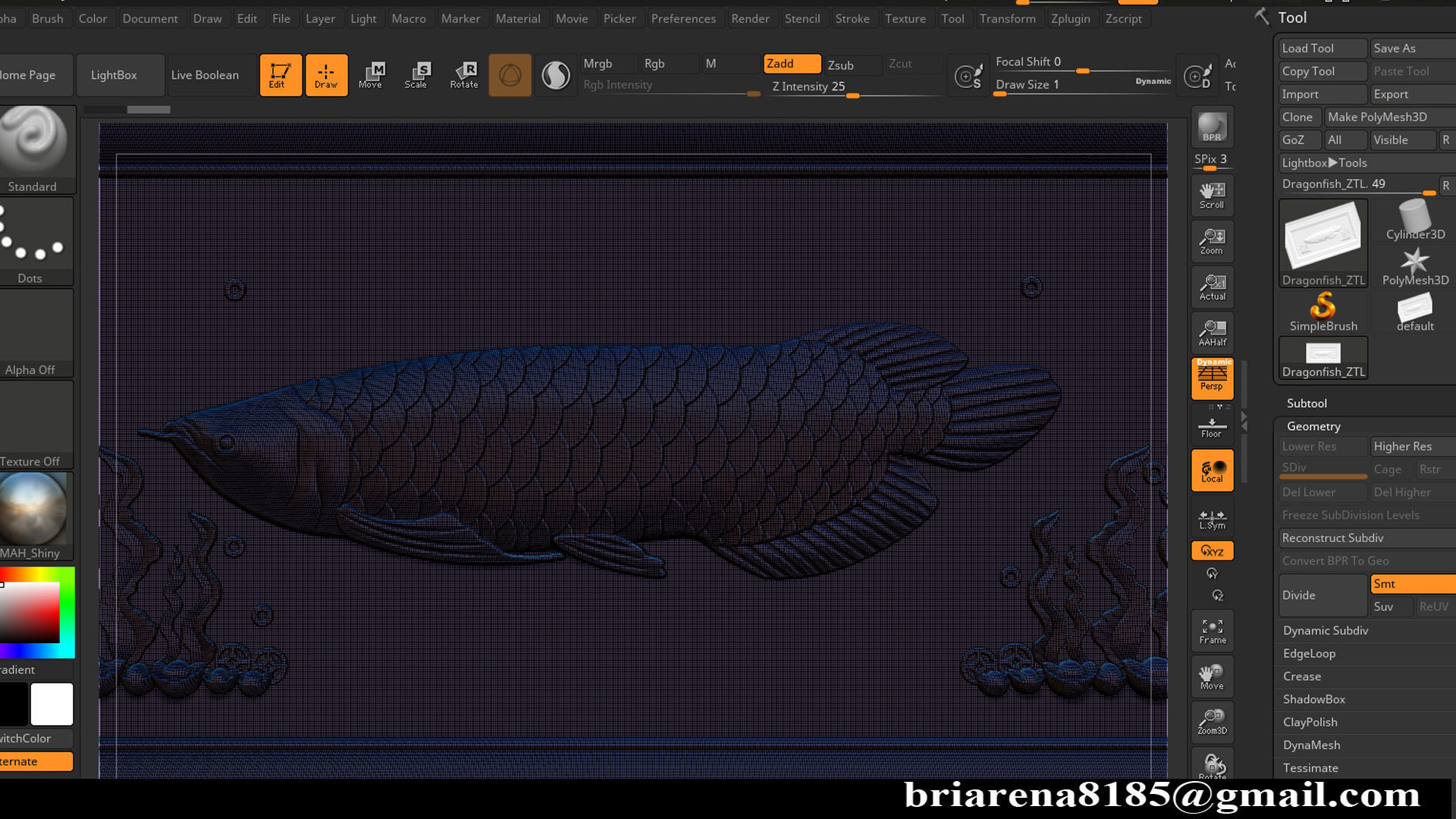1456x819 pixels.
Task: Toggle the Smt smooth option
Action: tap(1410, 583)
